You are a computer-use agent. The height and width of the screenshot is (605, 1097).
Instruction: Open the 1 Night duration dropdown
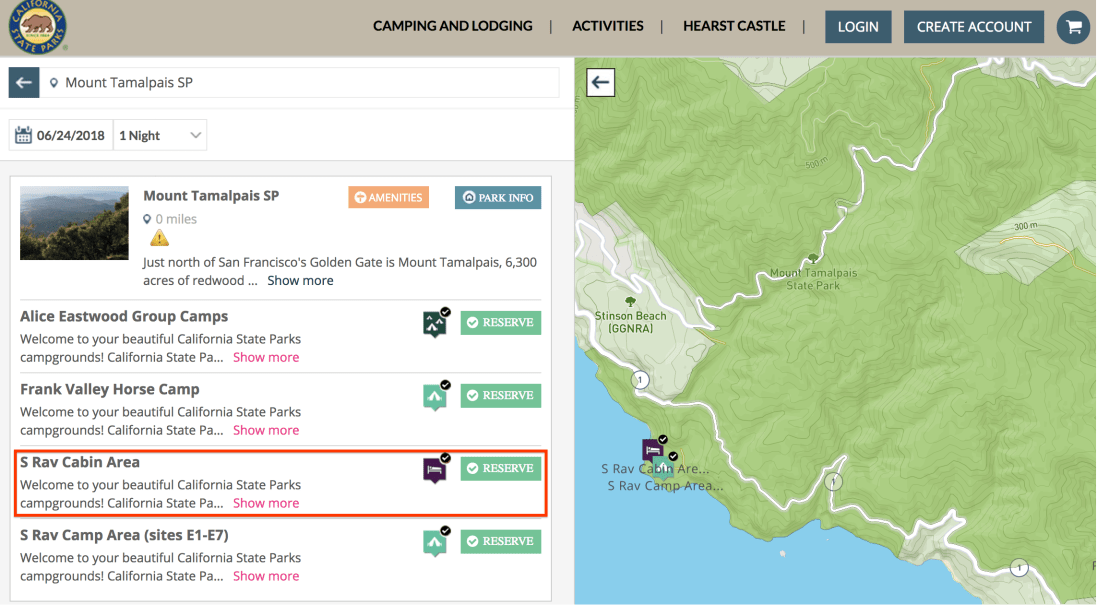[x=160, y=136]
